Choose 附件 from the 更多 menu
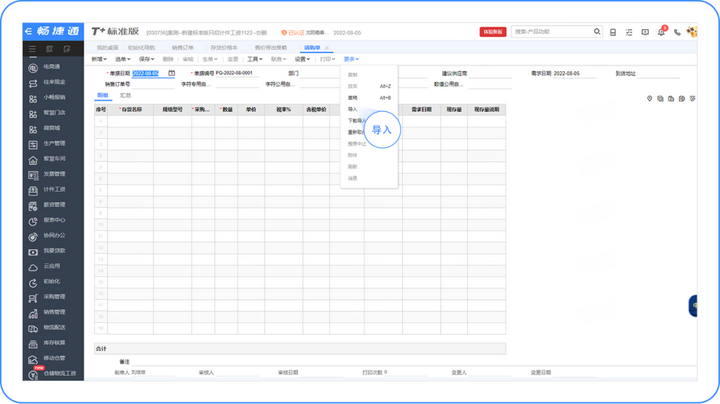720x404 pixels. (x=353, y=155)
